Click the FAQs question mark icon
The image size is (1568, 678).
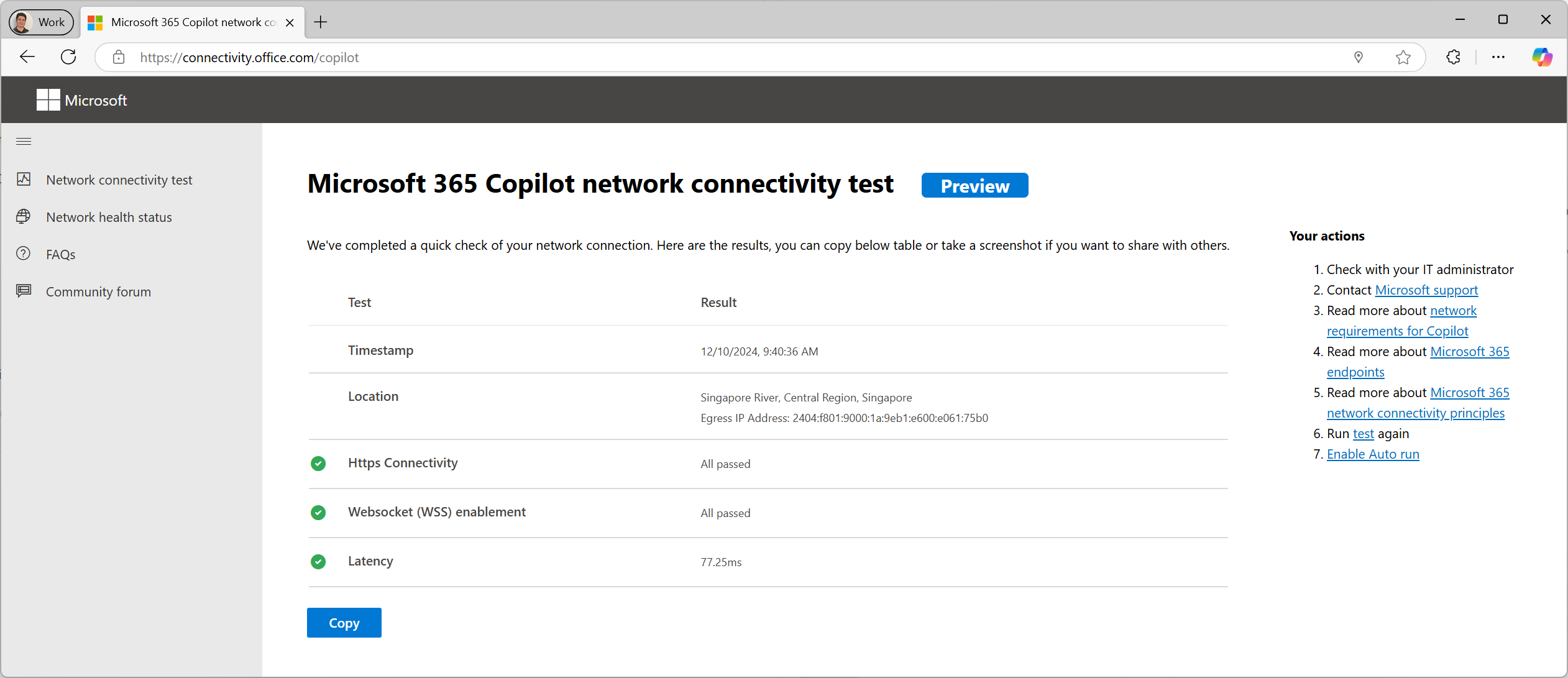click(x=24, y=254)
